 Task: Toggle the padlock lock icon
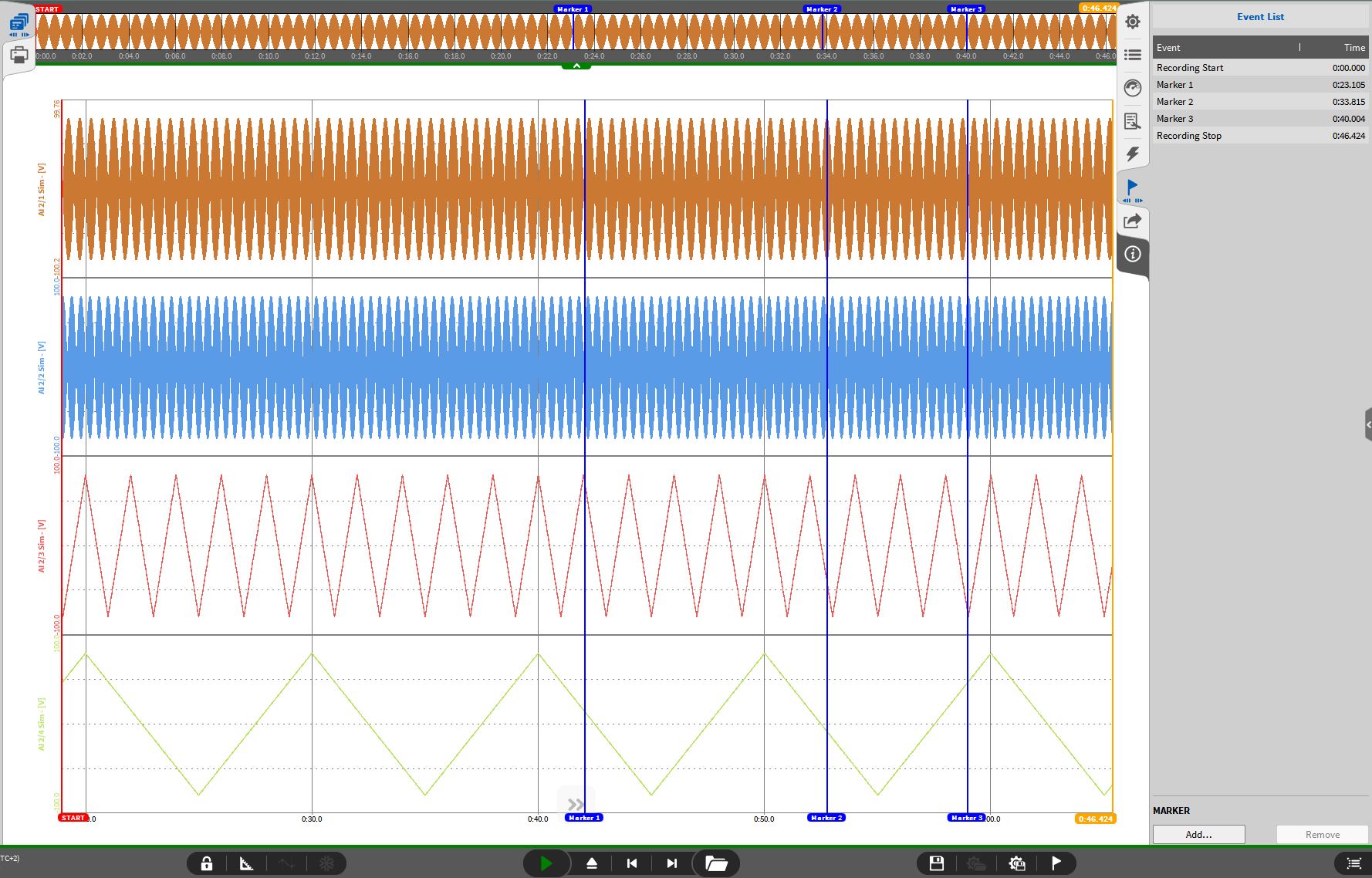[207, 863]
